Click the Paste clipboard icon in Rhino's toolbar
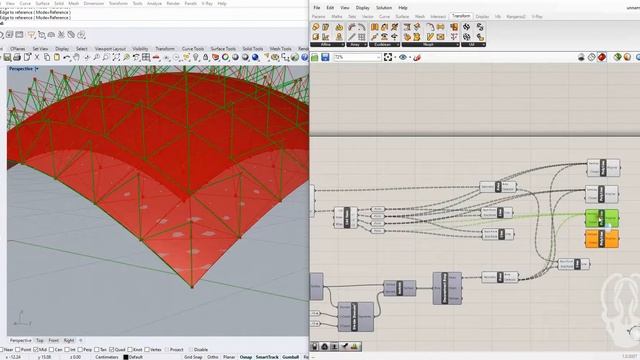Image resolution: width=640 pixels, height=360 pixels. (57, 58)
